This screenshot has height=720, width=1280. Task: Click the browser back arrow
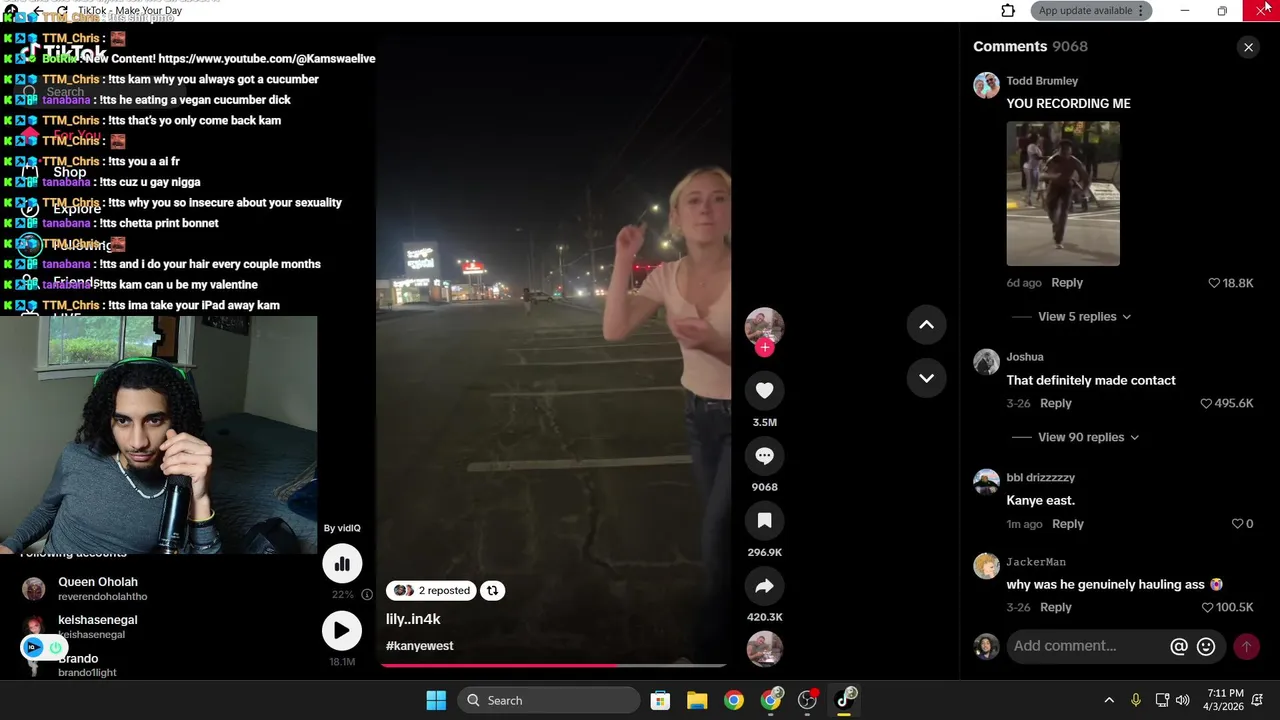[x=38, y=11]
